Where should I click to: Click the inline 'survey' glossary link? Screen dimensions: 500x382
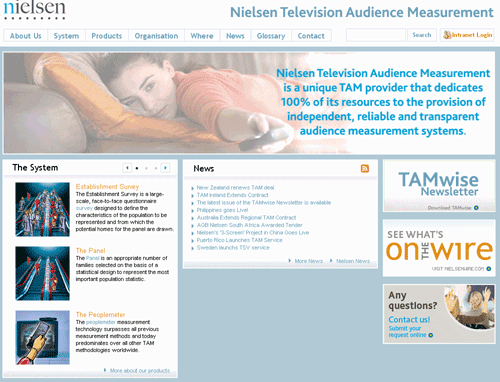point(84,208)
